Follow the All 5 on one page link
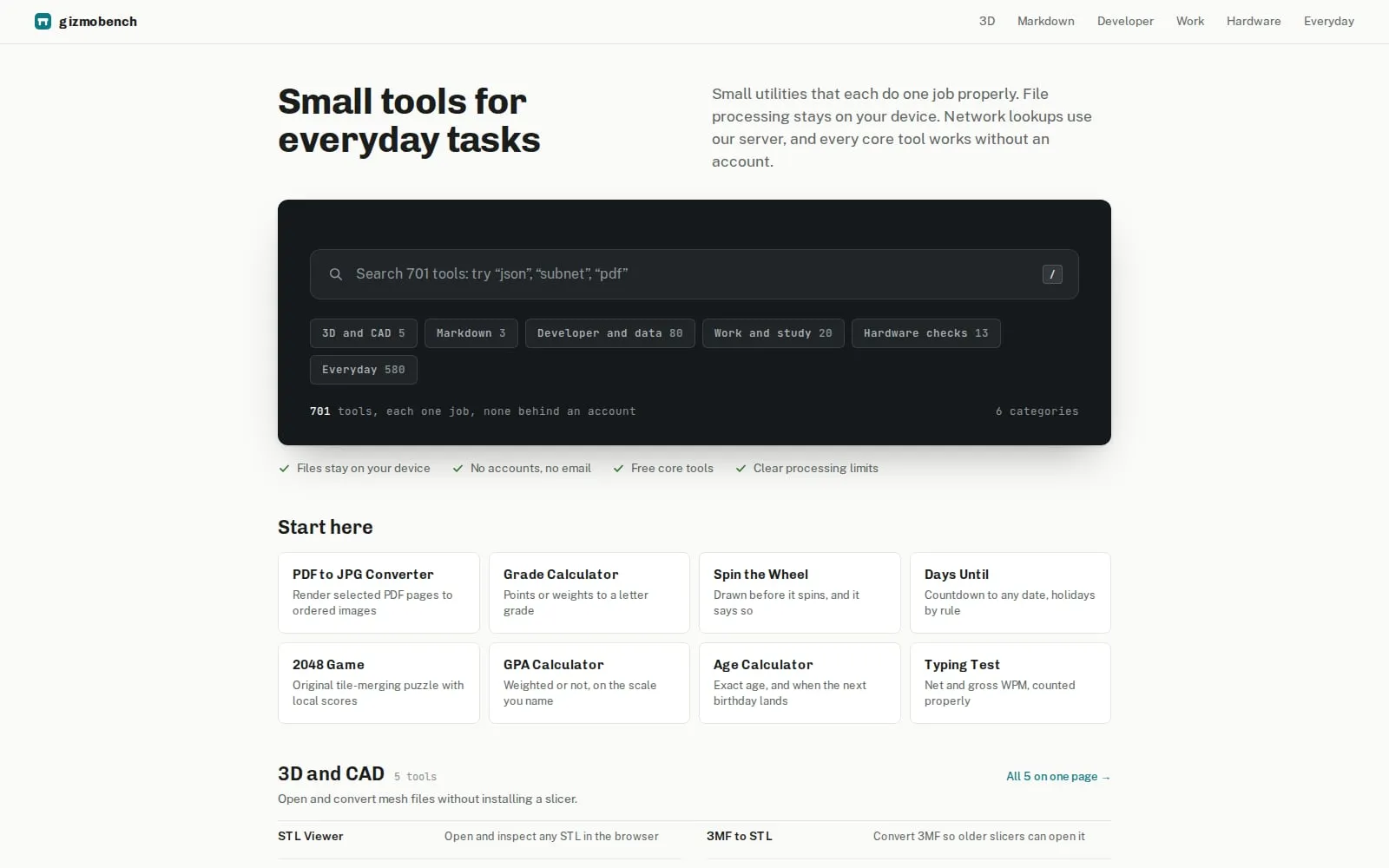The height and width of the screenshot is (868, 1389). coord(1058,777)
